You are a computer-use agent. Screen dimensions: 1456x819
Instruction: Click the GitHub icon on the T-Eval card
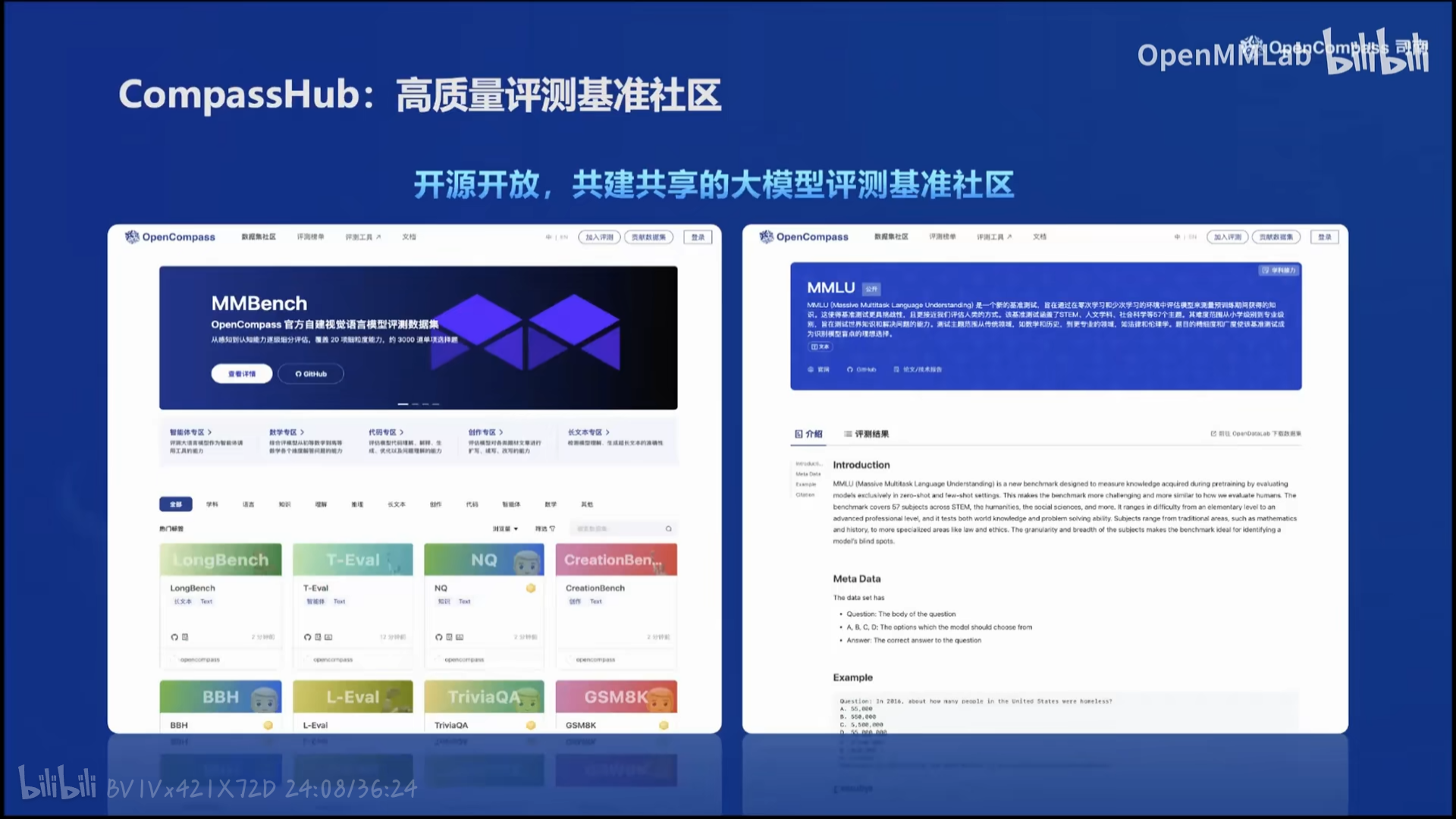tap(307, 637)
